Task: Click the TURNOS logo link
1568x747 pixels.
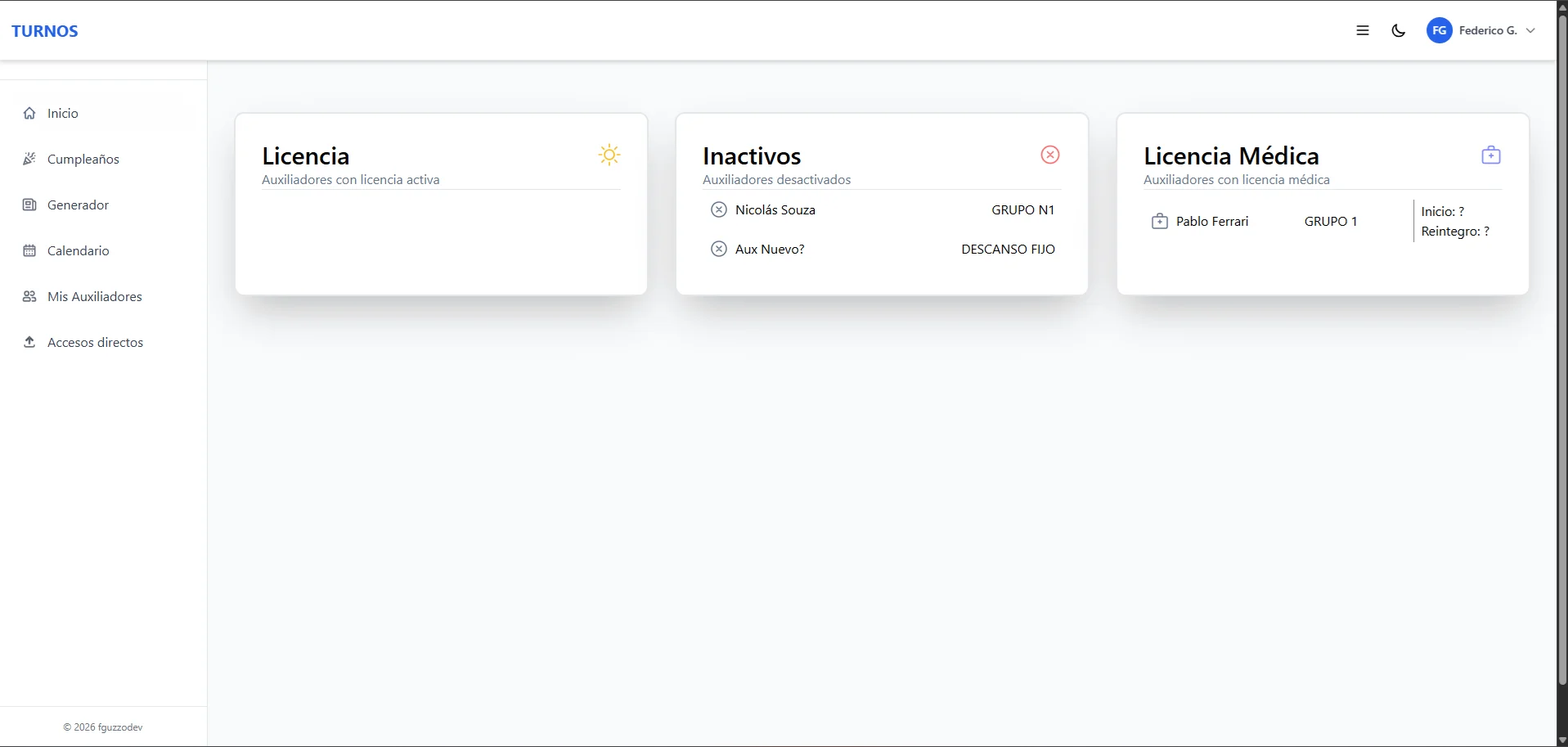Action: click(x=45, y=31)
